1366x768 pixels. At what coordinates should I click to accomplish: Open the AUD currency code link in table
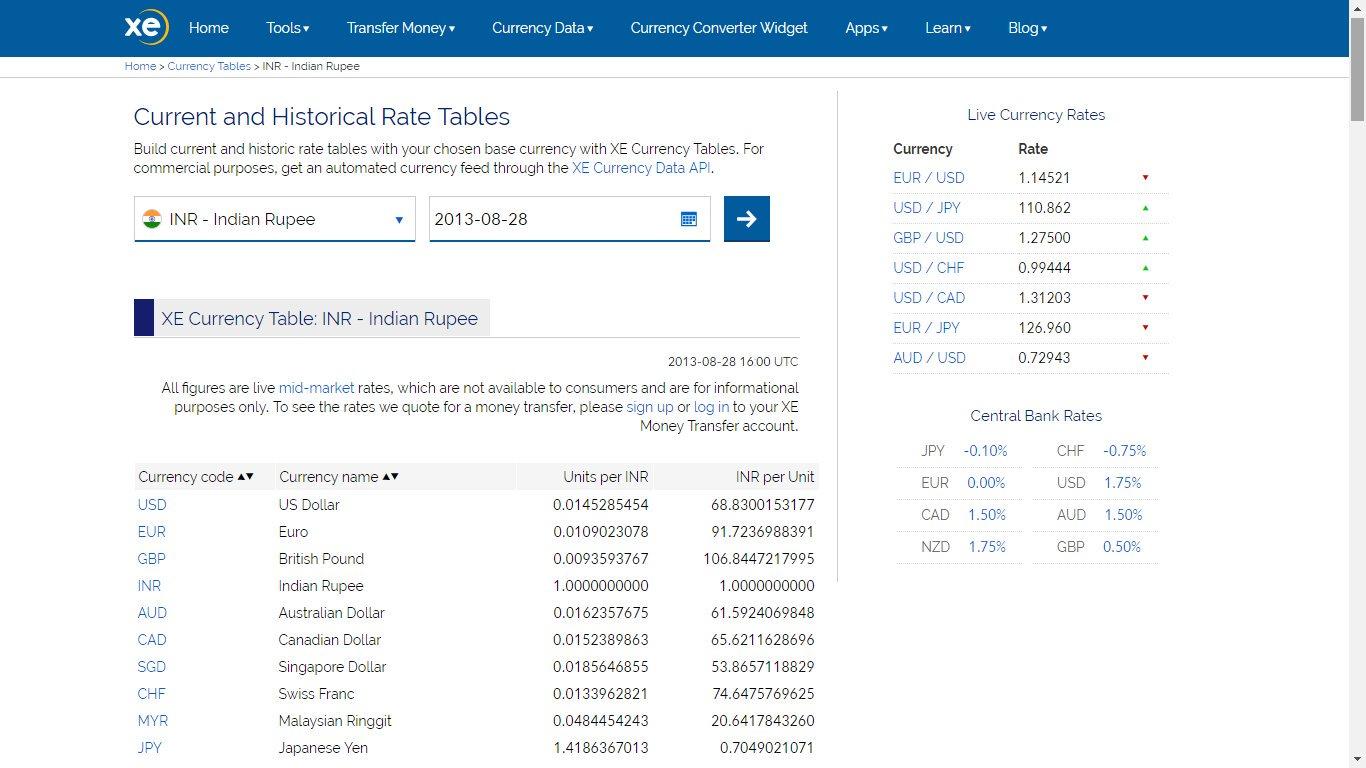click(152, 613)
